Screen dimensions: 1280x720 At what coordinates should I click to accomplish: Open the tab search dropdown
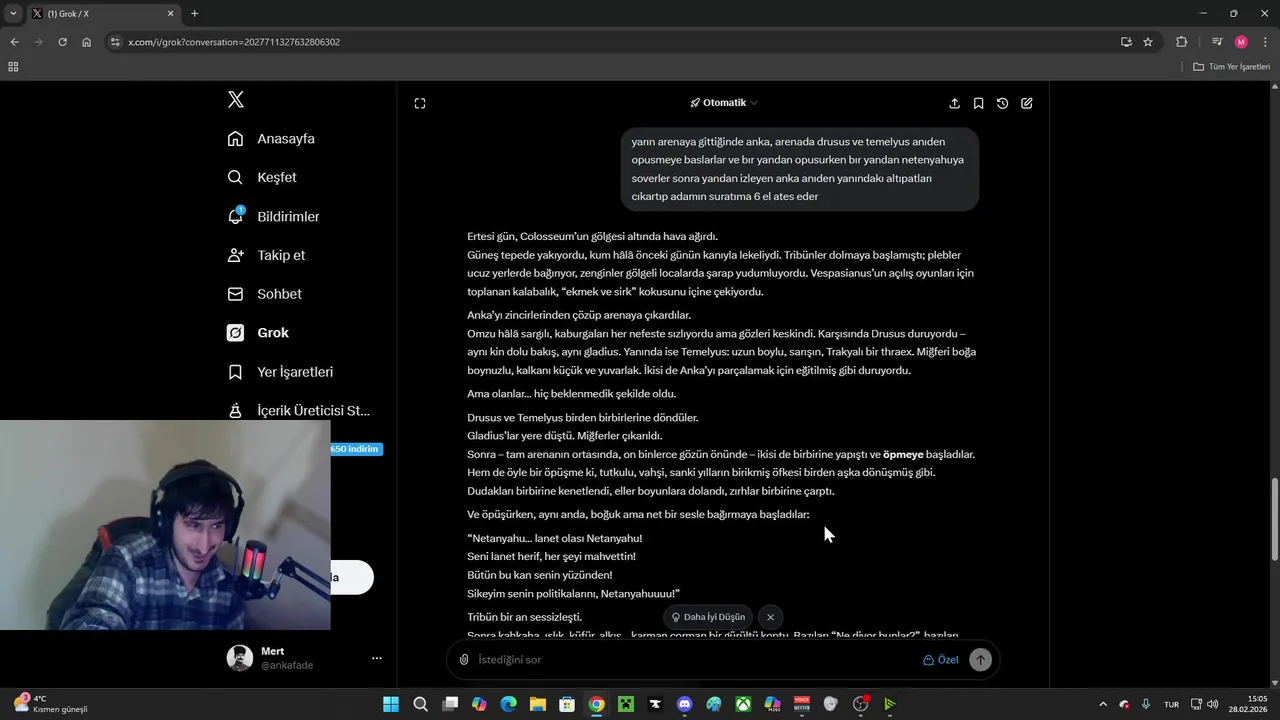pyautogui.click(x=13, y=14)
